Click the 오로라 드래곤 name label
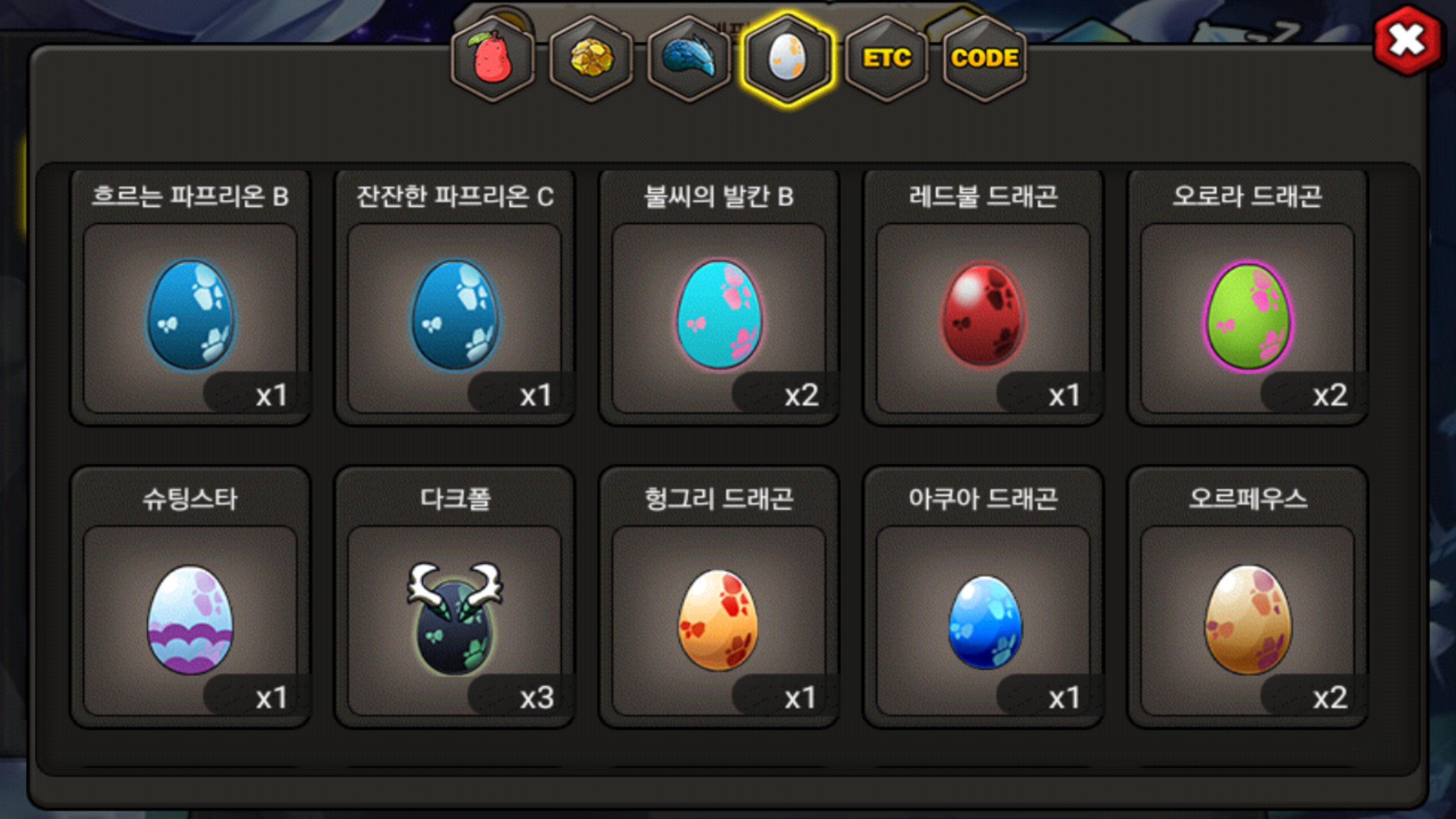Image resolution: width=1456 pixels, height=819 pixels. pyautogui.click(x=1247, y=197)
